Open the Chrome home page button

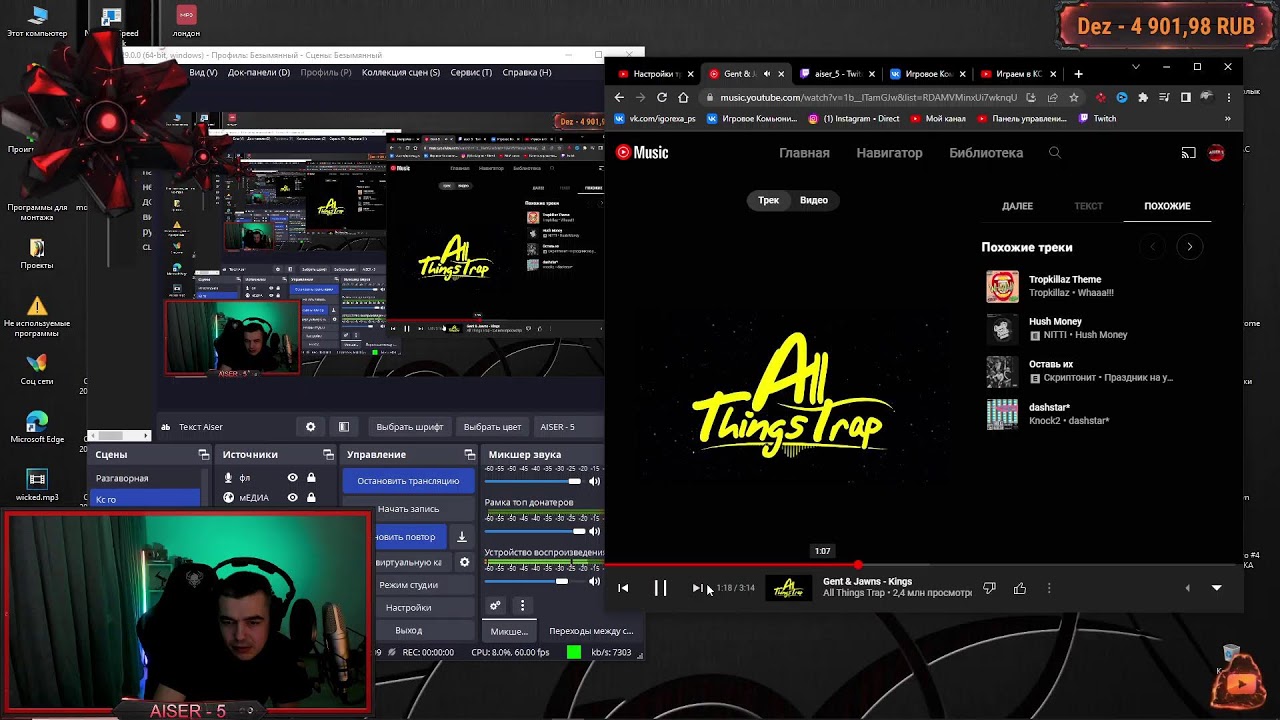[x=683, y=97]
